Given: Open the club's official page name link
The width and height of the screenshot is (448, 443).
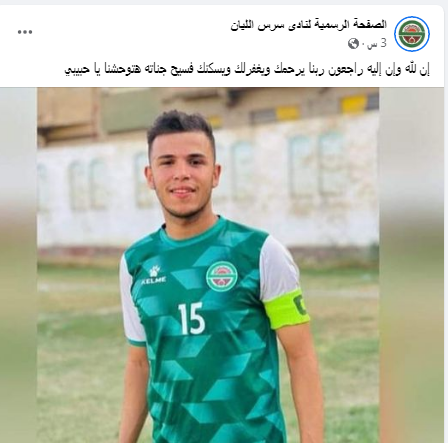Looking at the screenshot, I should coord(308,25).
